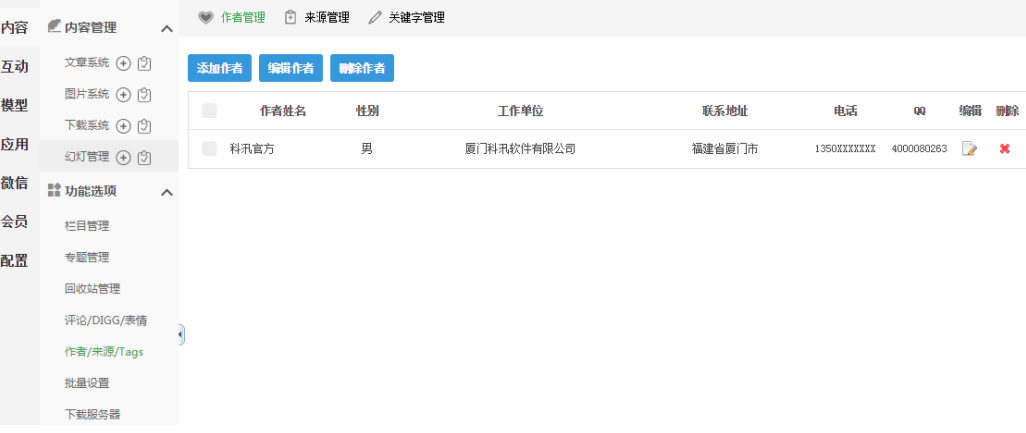
Task: Click the clipboard icon next to 图片系统
Action: click(144, 95)
